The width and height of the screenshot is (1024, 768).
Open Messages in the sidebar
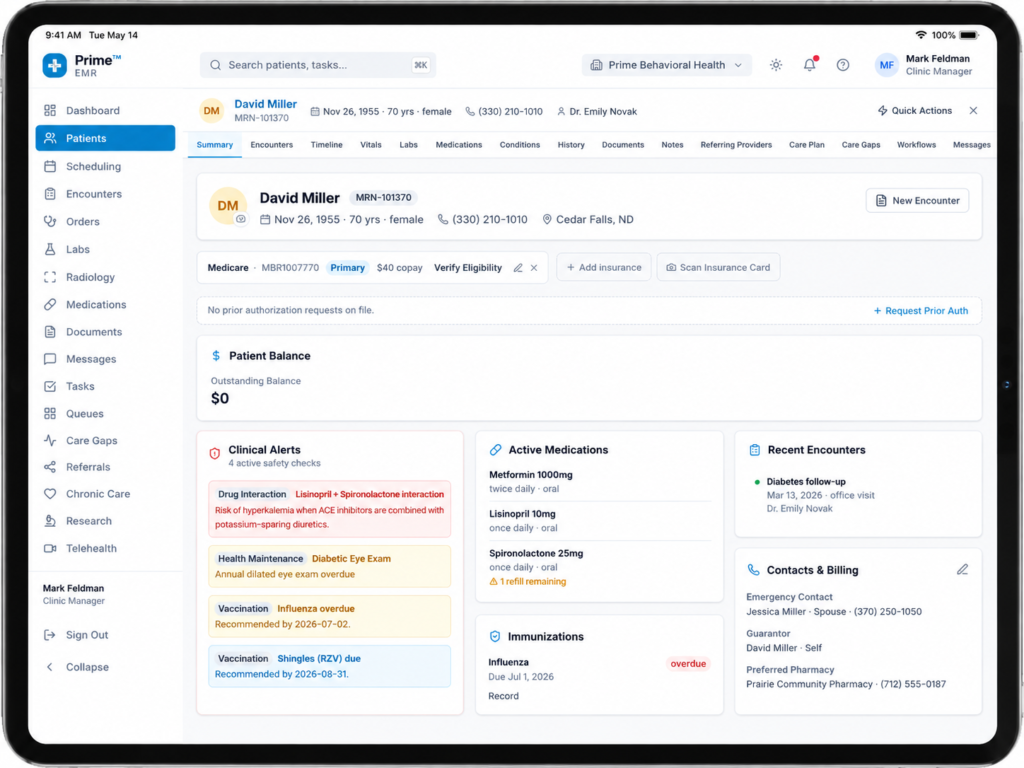tap(105, 359)
